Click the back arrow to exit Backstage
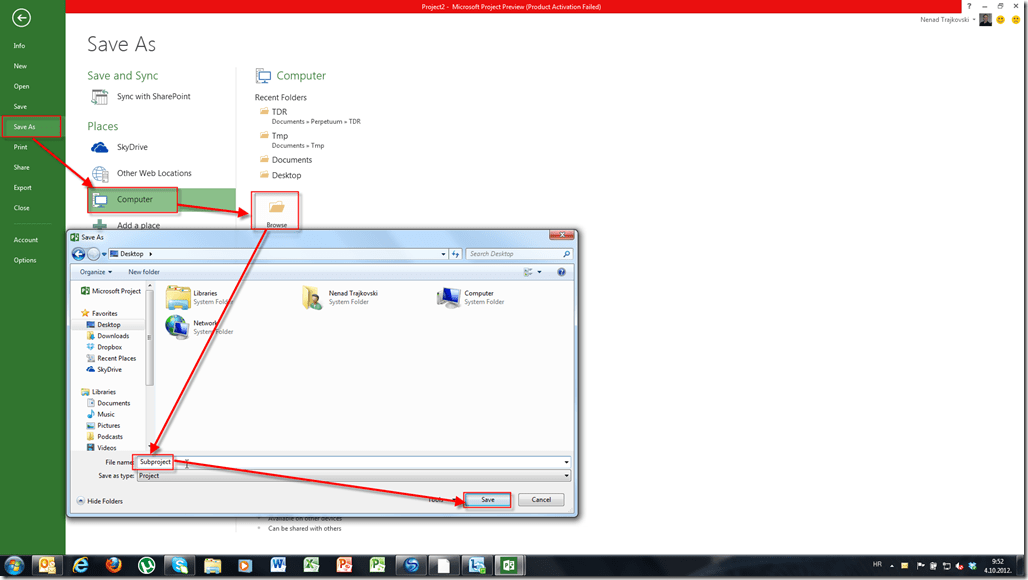The width and height of the screenshot is (1028, 580). 21,18
